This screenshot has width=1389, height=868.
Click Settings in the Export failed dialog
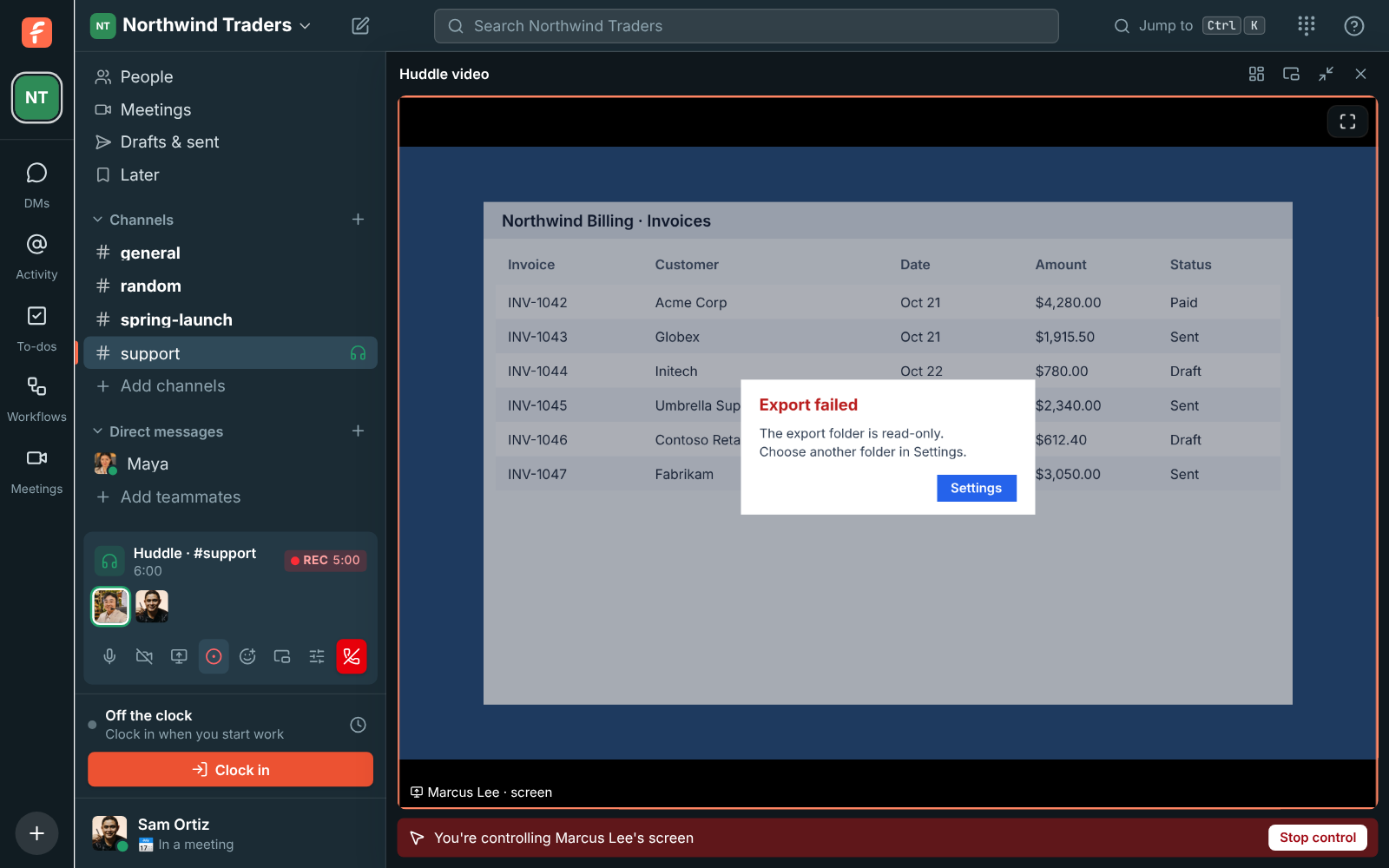coord(977,488)
